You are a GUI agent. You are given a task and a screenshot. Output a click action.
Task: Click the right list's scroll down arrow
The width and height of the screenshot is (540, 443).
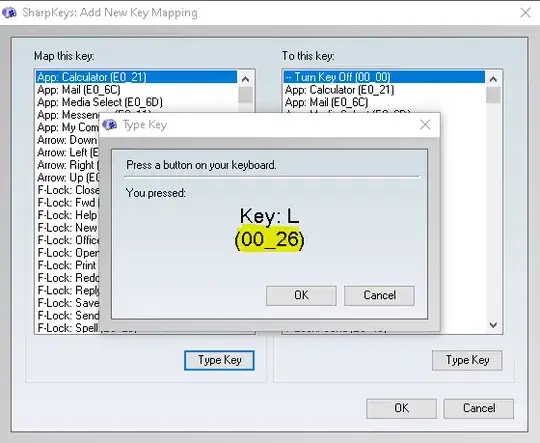(493, 325)
